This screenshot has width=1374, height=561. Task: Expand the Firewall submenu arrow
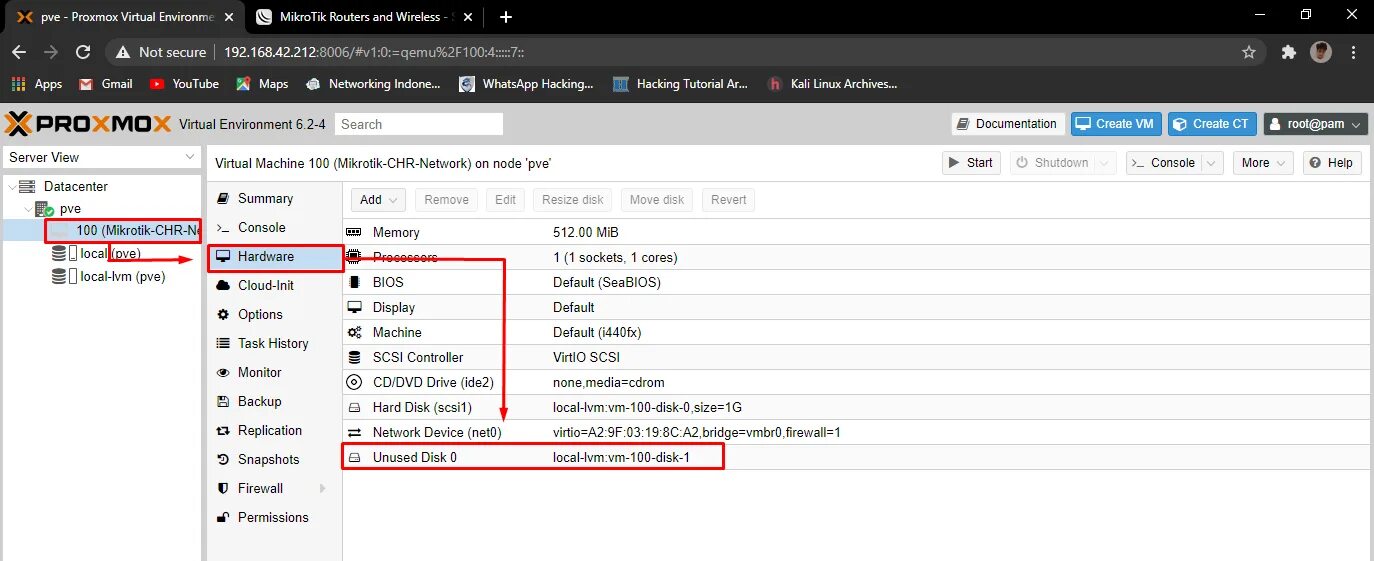pos(323,489)
